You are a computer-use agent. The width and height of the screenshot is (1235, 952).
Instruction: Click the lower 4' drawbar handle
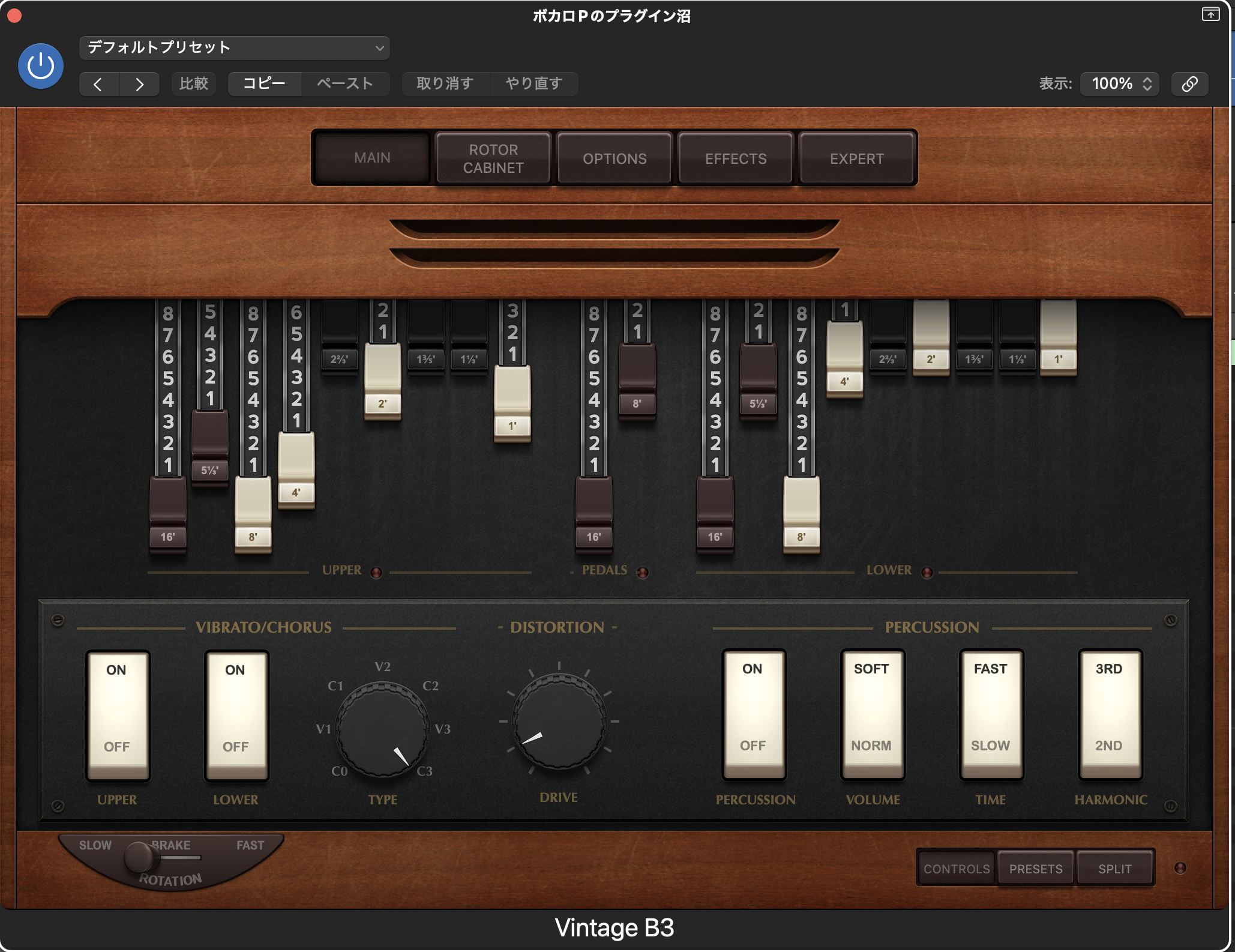point(844,359)
